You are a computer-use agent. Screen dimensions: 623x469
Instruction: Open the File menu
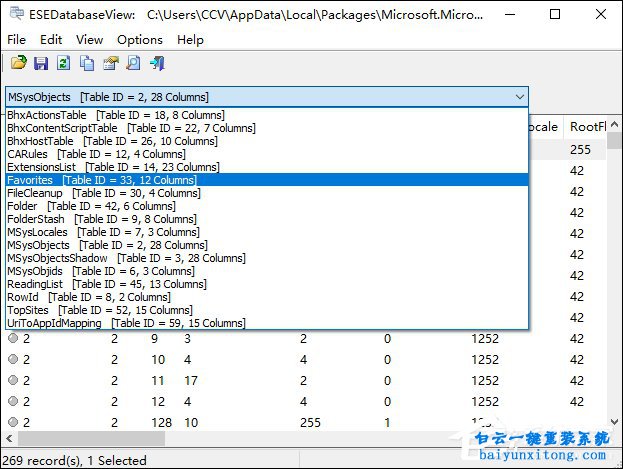point(17,40)
